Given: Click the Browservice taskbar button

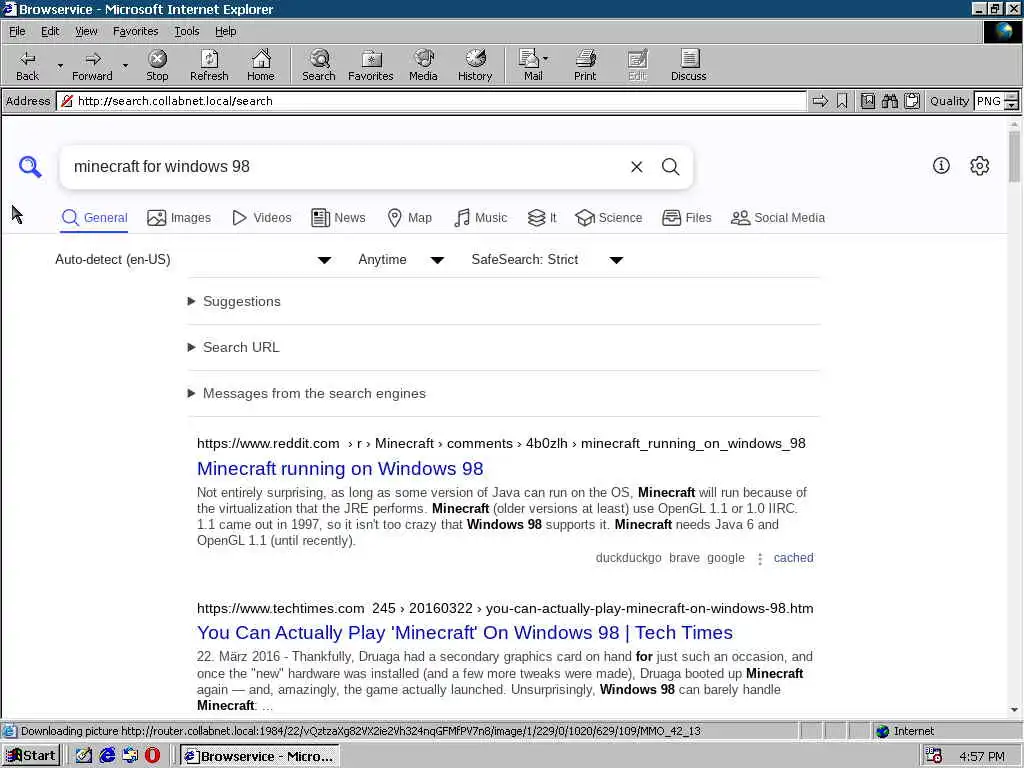Looking at the screenshot, I should pos(260,756).
